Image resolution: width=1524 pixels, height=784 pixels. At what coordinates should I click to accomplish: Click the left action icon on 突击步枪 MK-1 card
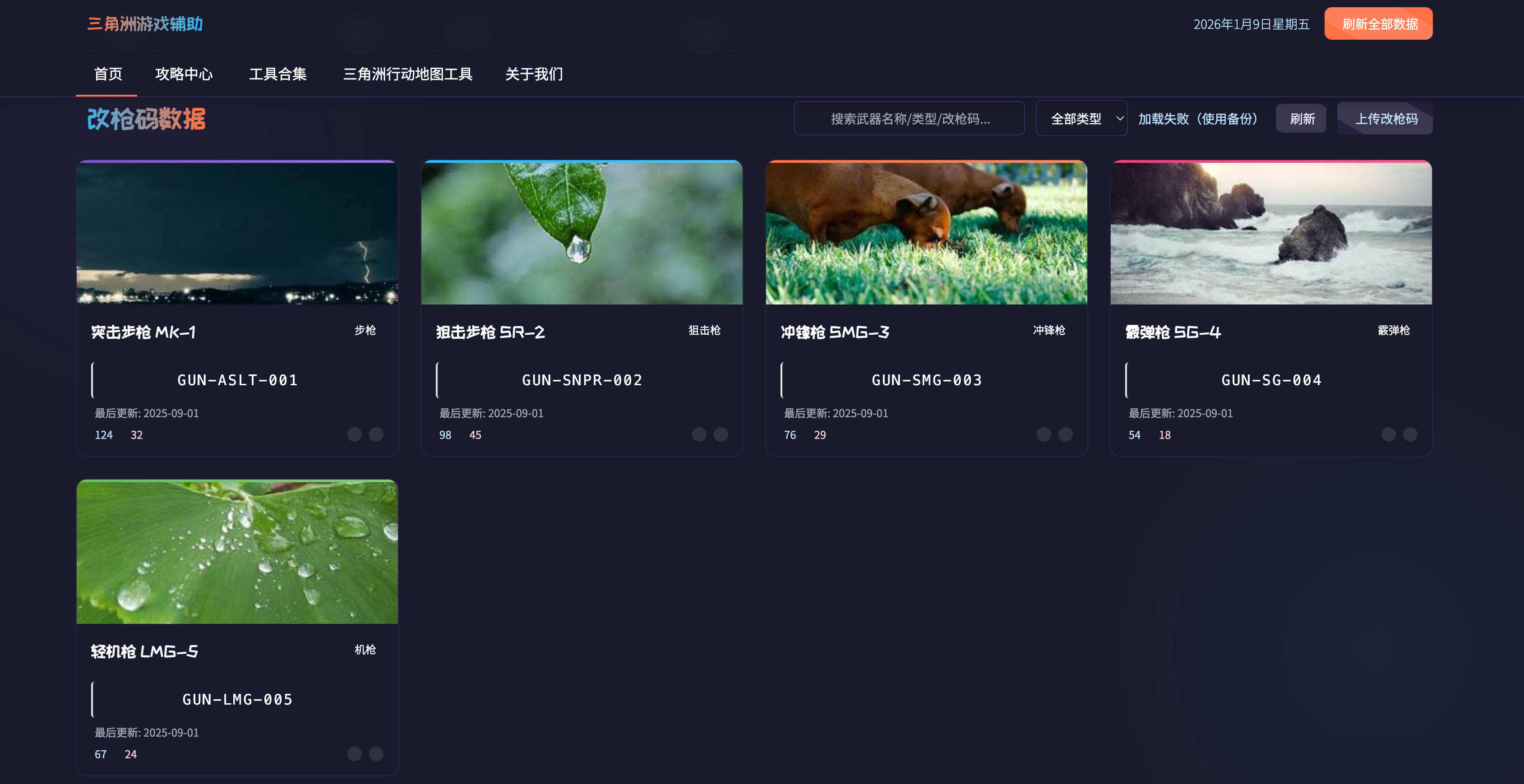click(356, 434)
